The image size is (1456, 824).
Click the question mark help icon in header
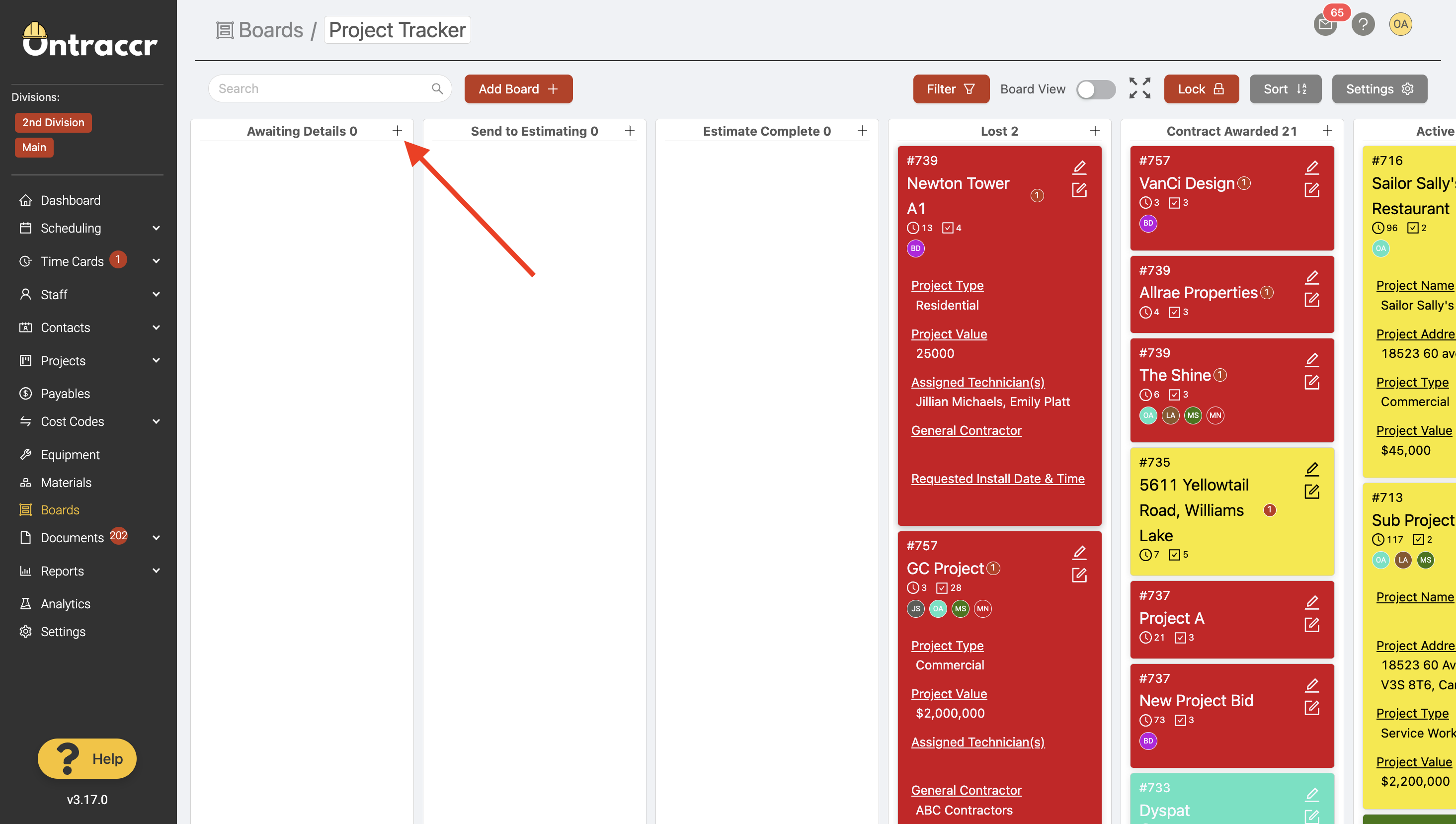tap(1363, 24)
